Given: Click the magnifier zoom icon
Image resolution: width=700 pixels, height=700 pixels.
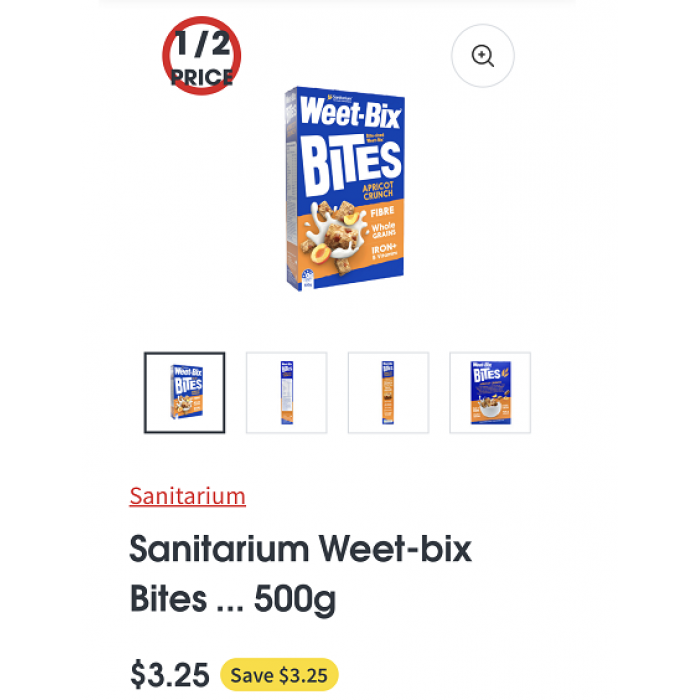Looking at the screenshot, I should [x=483, y=56].
